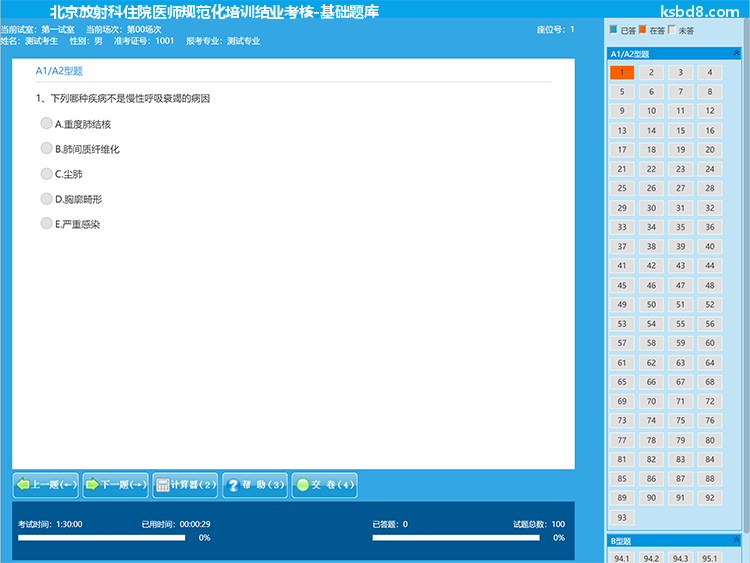Screen dimensions: 750x563
Task: Click the 已用时间 elapsed time value
Action: click(x=195, y=524)
